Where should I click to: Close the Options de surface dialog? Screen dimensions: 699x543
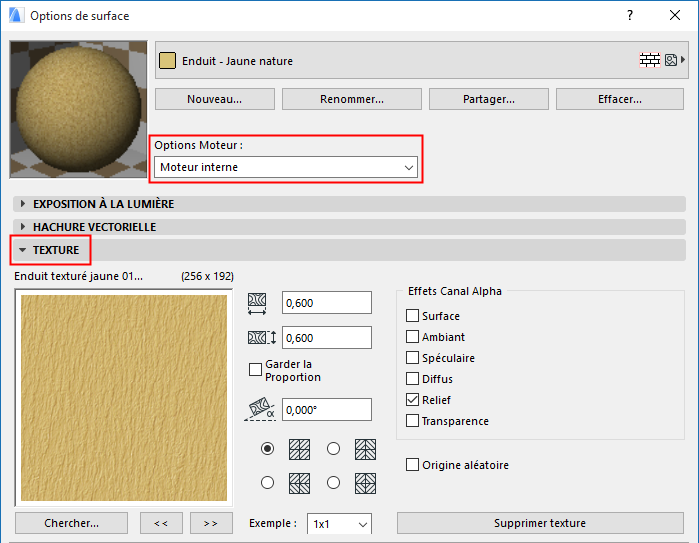(x=675, y=15)
